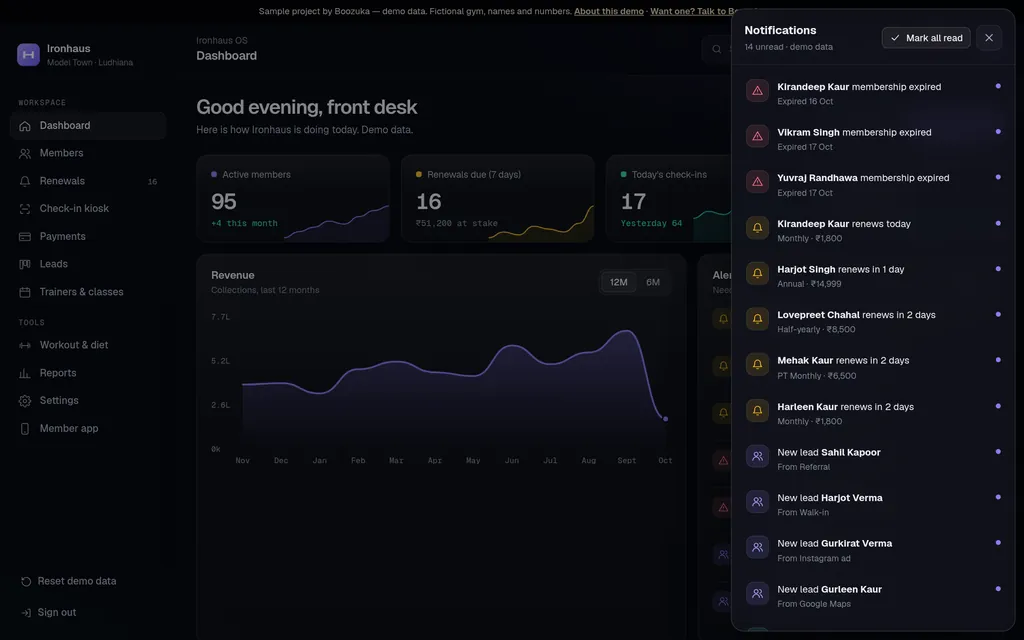
Task: Open New lead Gurleen Kaur notification
Action: 873,596
